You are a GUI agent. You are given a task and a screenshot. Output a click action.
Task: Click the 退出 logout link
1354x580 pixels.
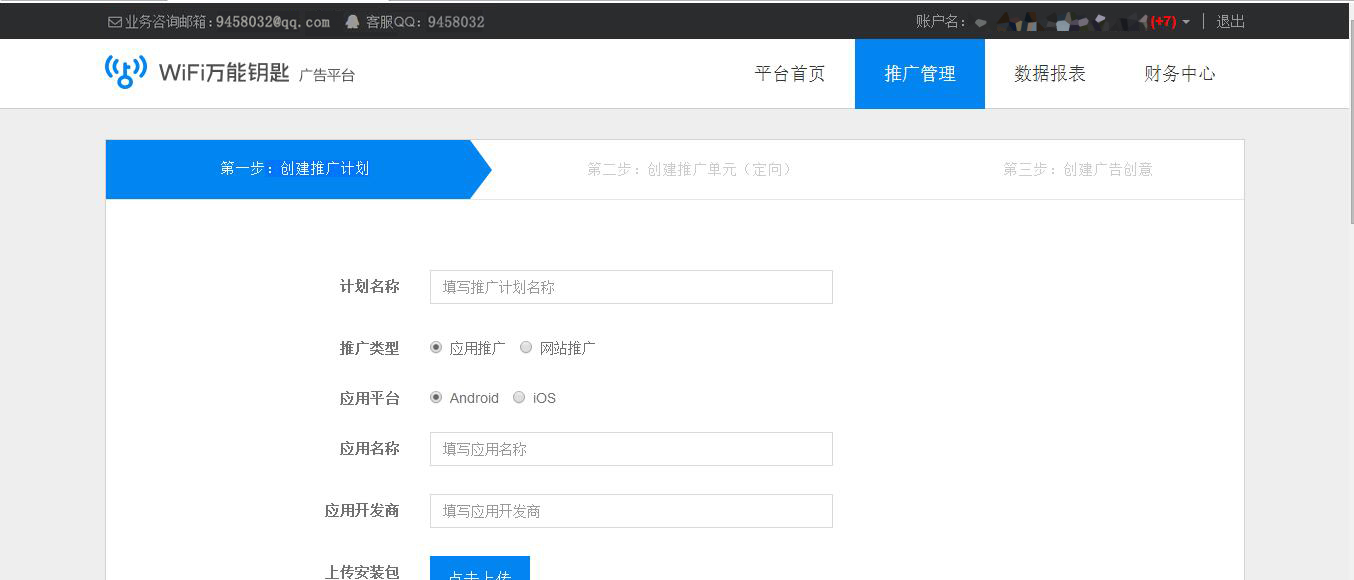1230,20
